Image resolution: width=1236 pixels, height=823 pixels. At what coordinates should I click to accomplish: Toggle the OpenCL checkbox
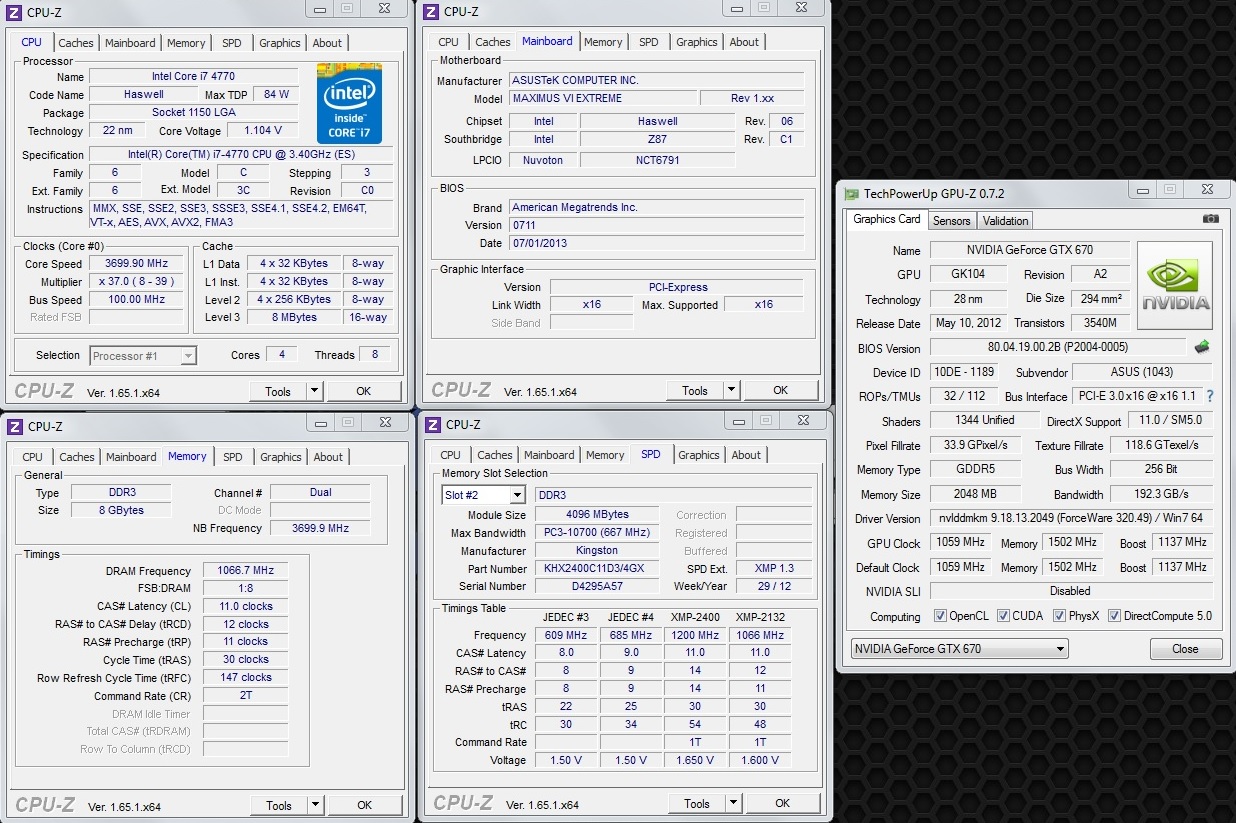[x=939, y=616]
